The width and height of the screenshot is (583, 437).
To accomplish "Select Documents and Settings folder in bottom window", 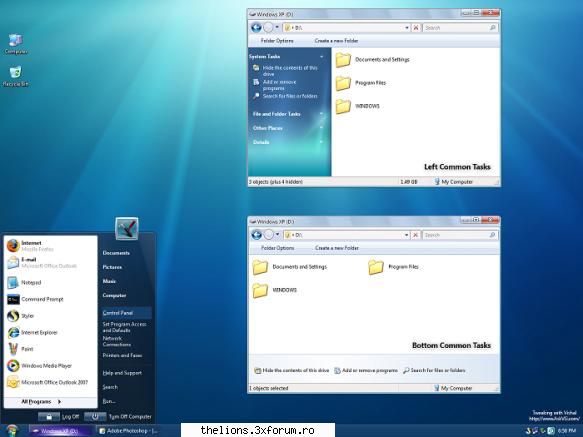I will pos(290,267).
